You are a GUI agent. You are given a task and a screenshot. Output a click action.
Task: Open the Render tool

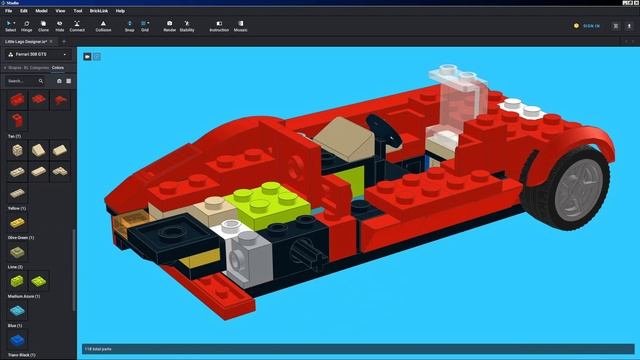pyautogui.click(x=169, y=26)
